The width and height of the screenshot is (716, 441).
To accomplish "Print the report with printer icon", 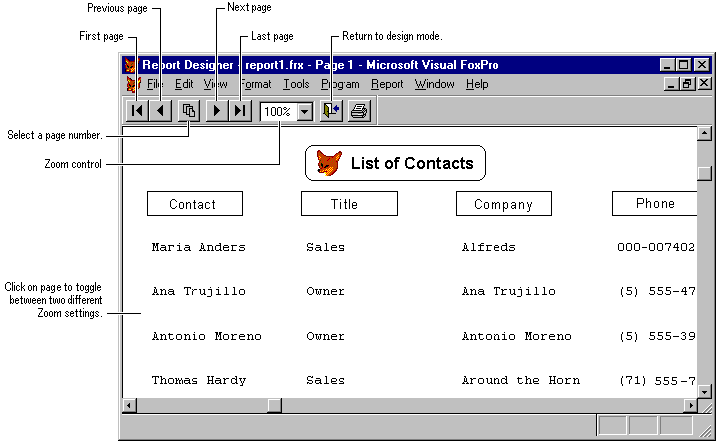I will pos(359,110).
